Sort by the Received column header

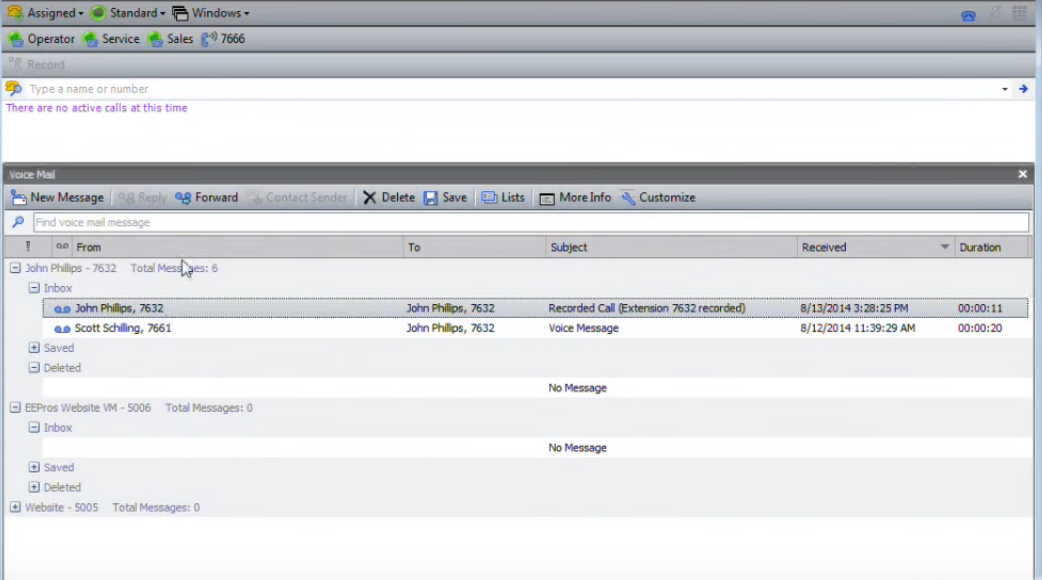(876, 247)
